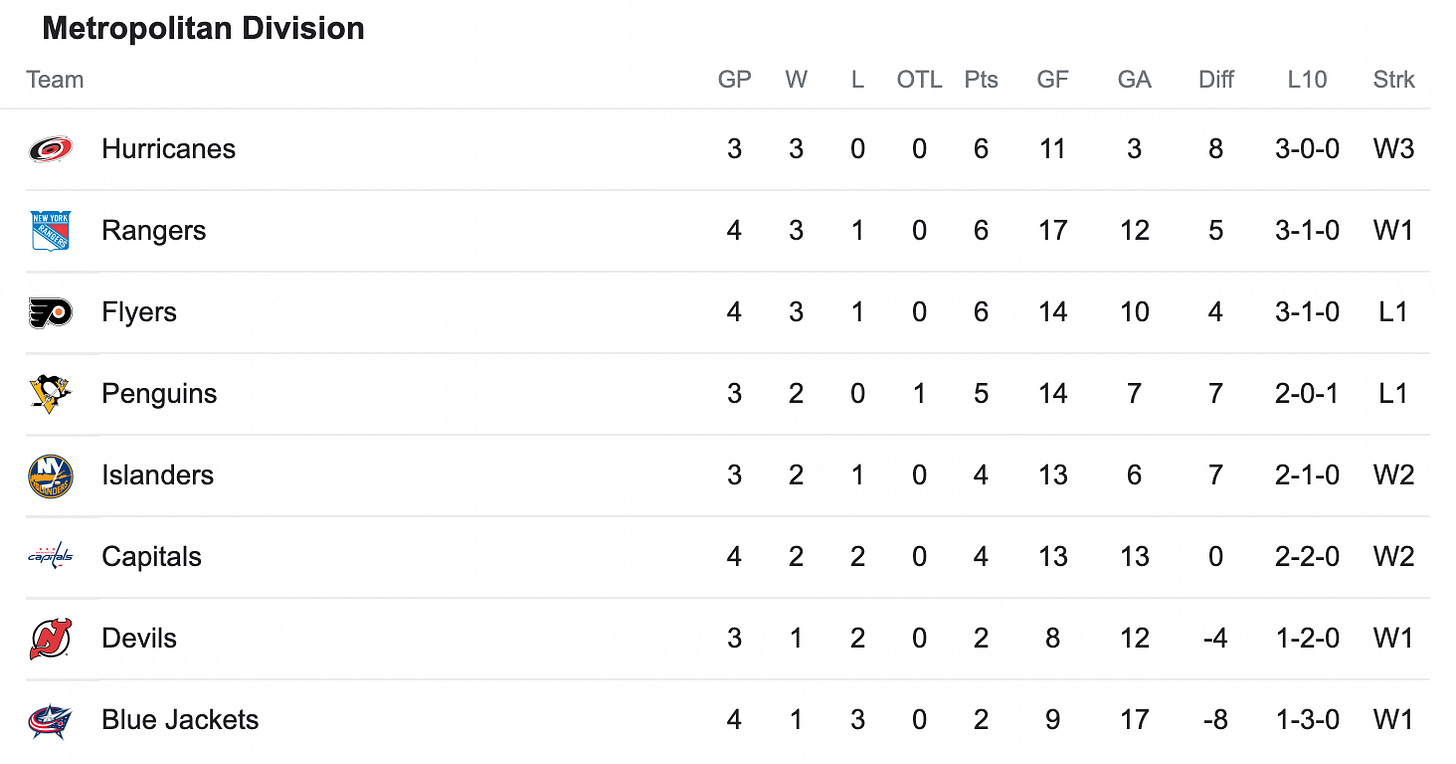
Task: Click the Pts column header
Action: click(x=981, y=80)
